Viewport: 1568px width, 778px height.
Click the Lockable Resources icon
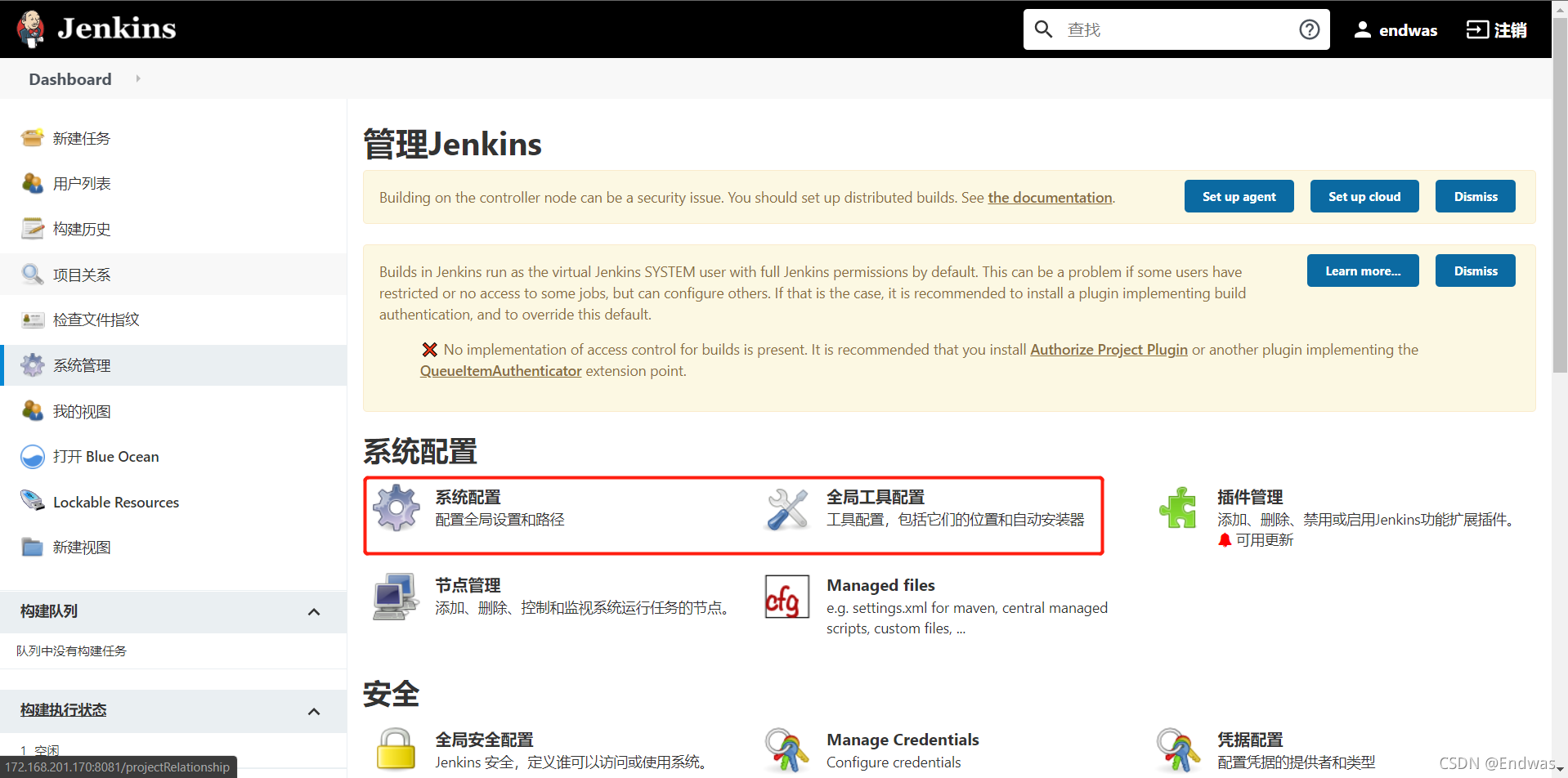(x=33, y=499)
